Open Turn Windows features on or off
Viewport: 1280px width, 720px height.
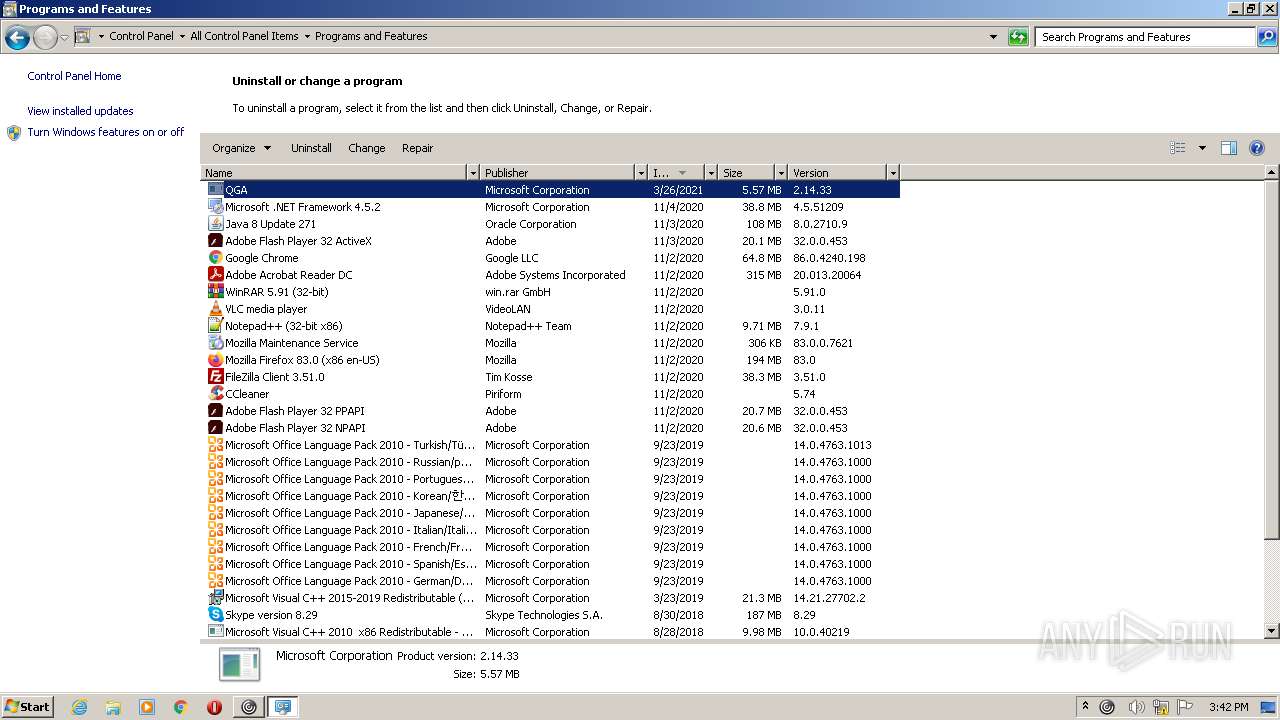pos(105,132)
